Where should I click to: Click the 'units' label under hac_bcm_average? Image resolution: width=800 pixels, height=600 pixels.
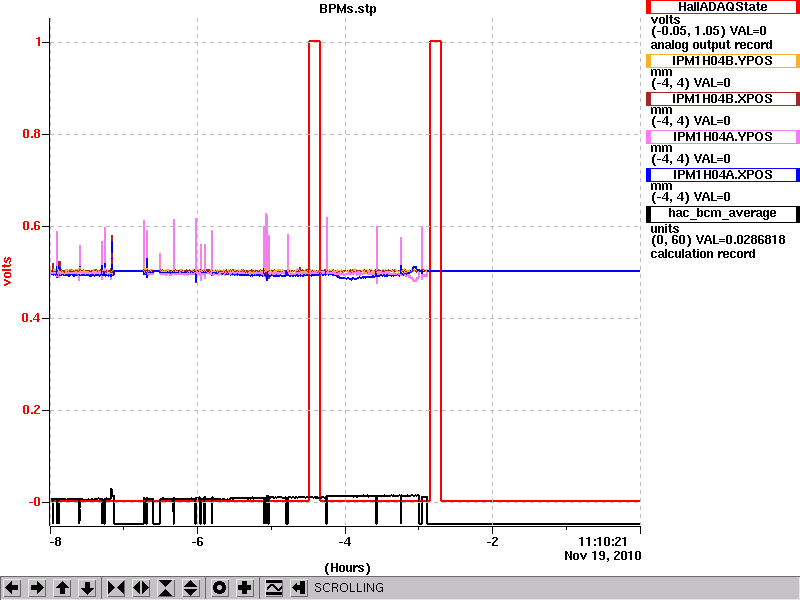click(x=665, y=229)
